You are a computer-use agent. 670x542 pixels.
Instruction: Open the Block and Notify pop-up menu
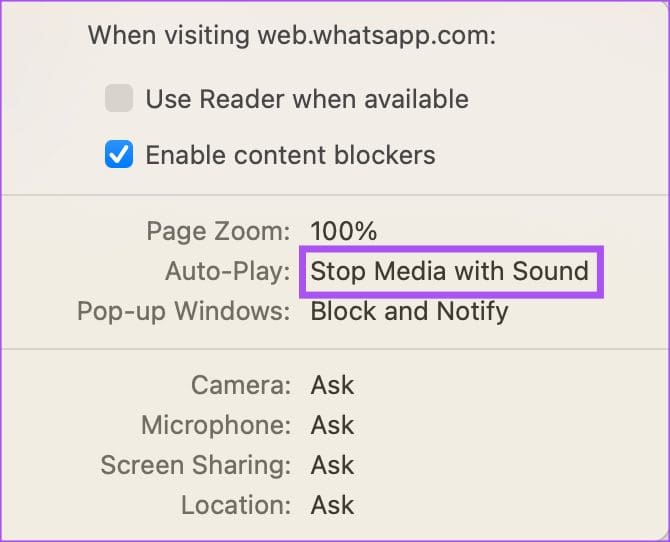pyautogui.click(x=409, y=311)
